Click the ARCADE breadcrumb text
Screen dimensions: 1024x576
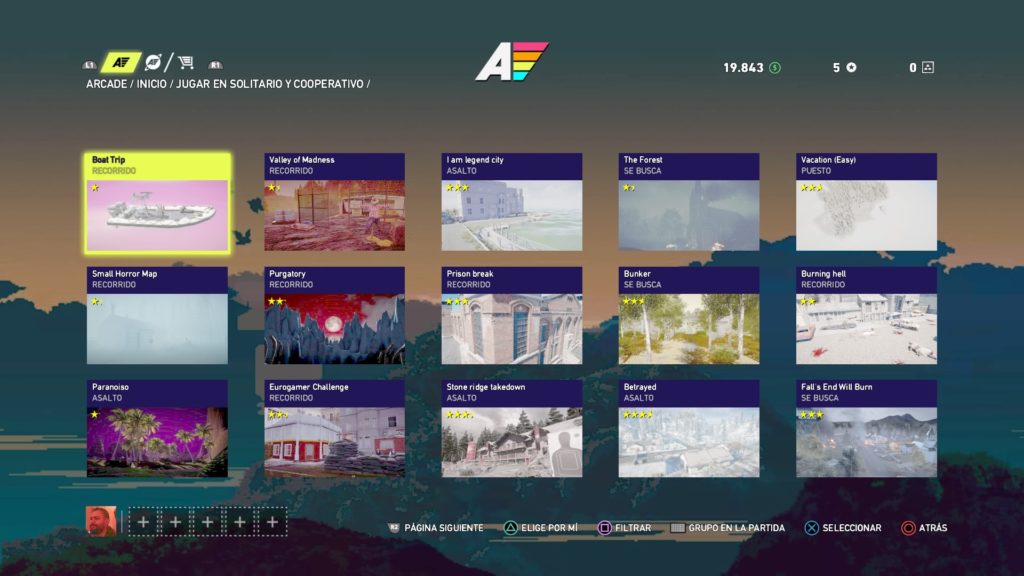coord(106,84)
